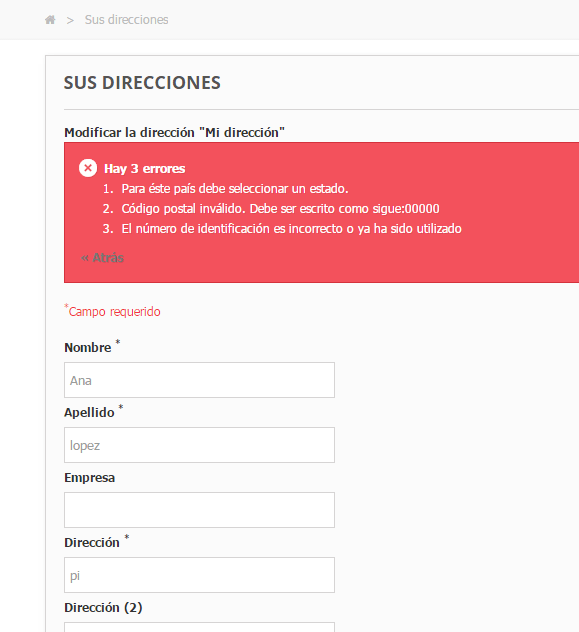Go to the home page via breadcrumb house icon
Viewport: 579px width, 632px height.
50,20
